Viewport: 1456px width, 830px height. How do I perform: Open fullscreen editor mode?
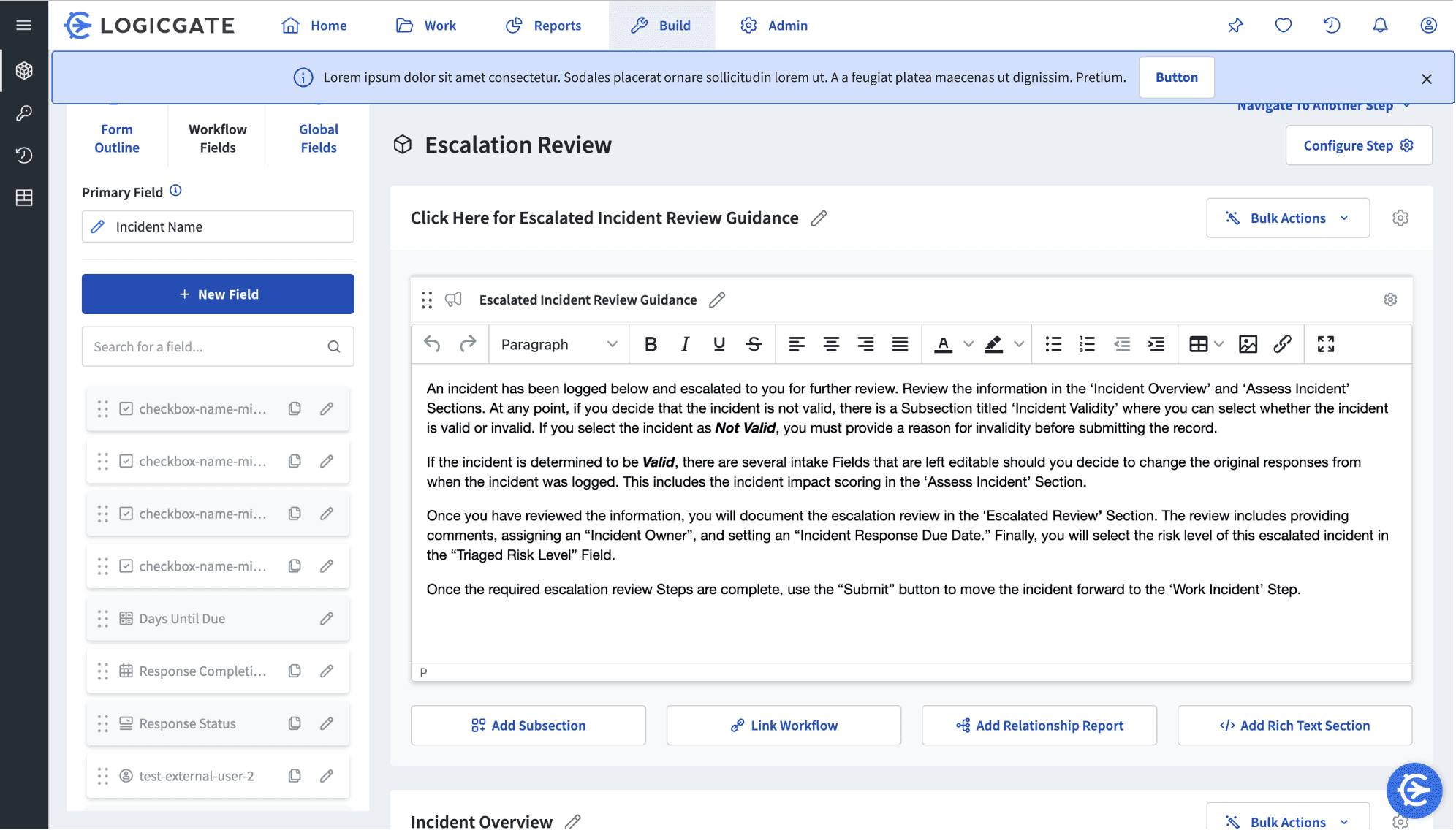pyautogui.click(x=1325, y=344)
